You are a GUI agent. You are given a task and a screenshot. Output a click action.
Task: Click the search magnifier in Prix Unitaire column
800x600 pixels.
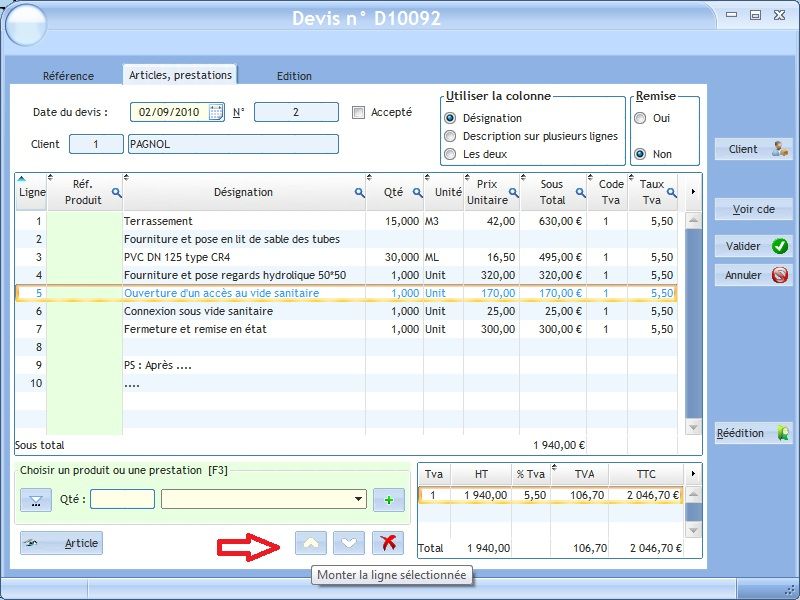(x=514, y=192)
